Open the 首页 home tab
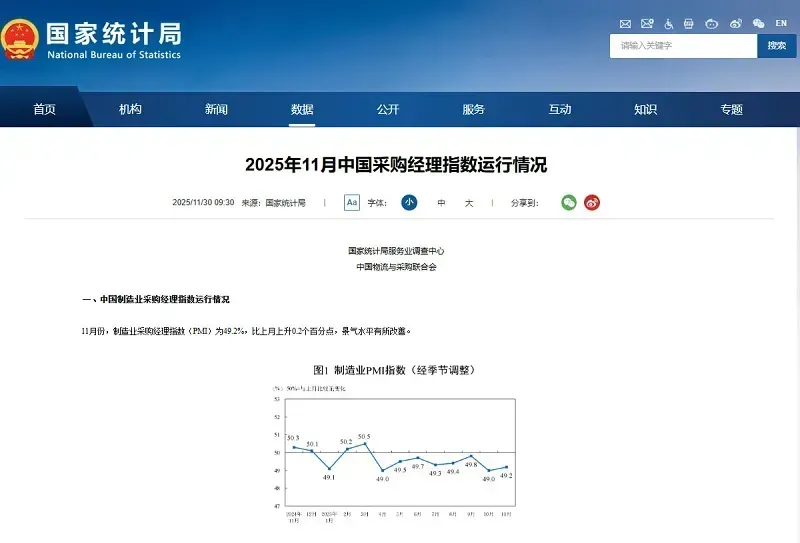Screen dimensions: 800x543 44,109
